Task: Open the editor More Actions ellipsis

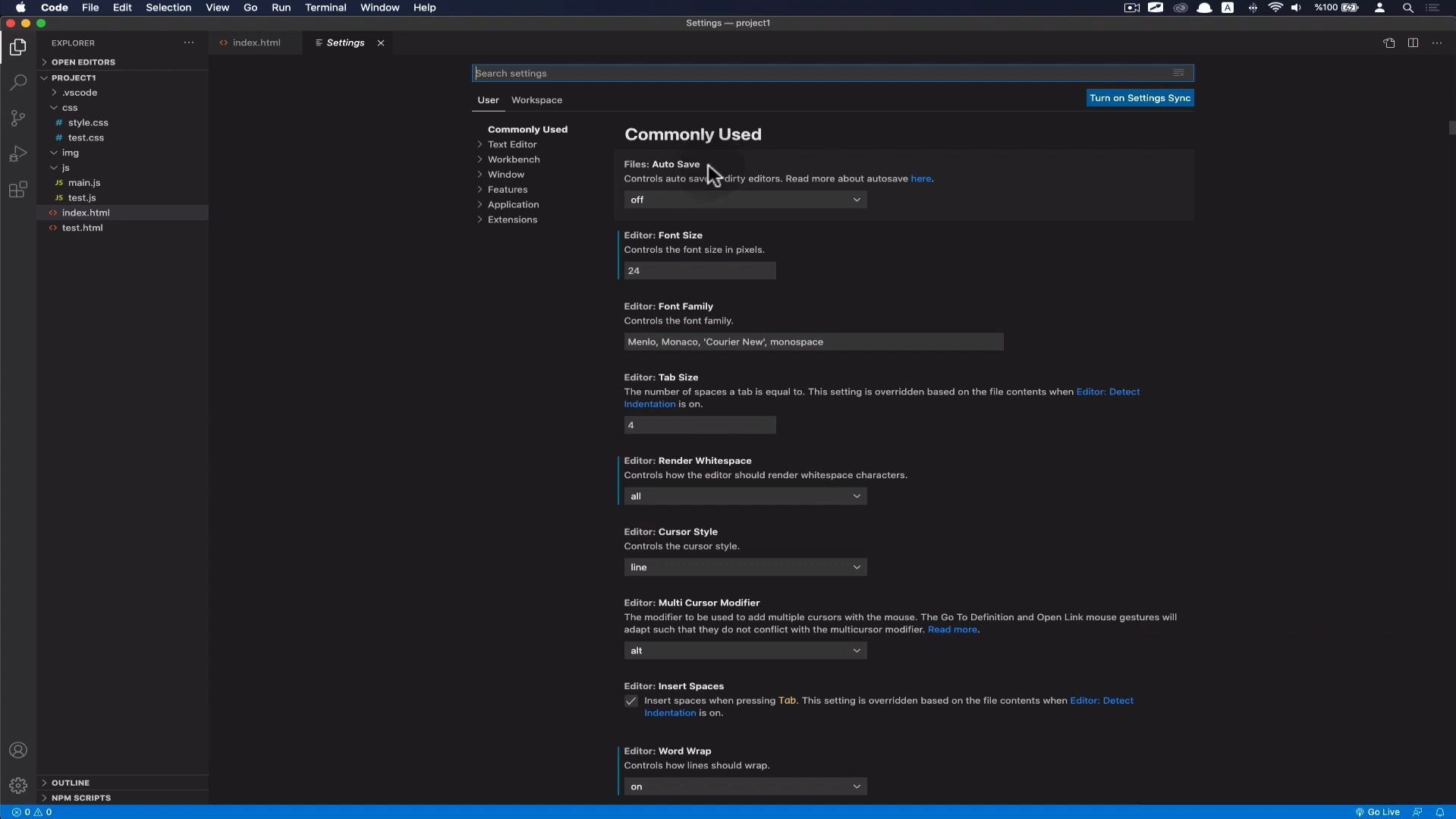Action: tap(1437, 43)
